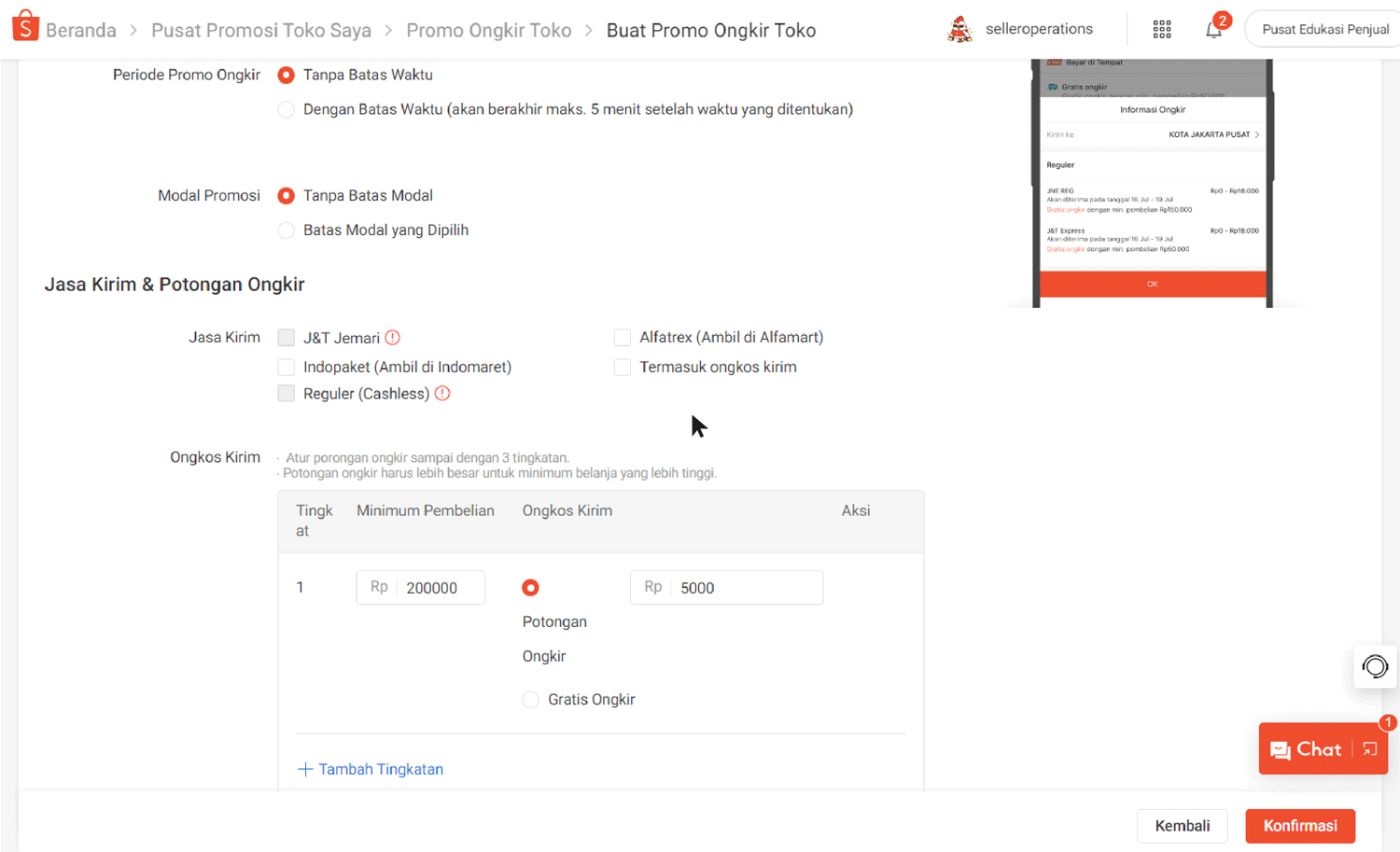Select the Gratis Ongkir radio button
The width and height of the screenshot is (1400, 852).
coord(530,700)
